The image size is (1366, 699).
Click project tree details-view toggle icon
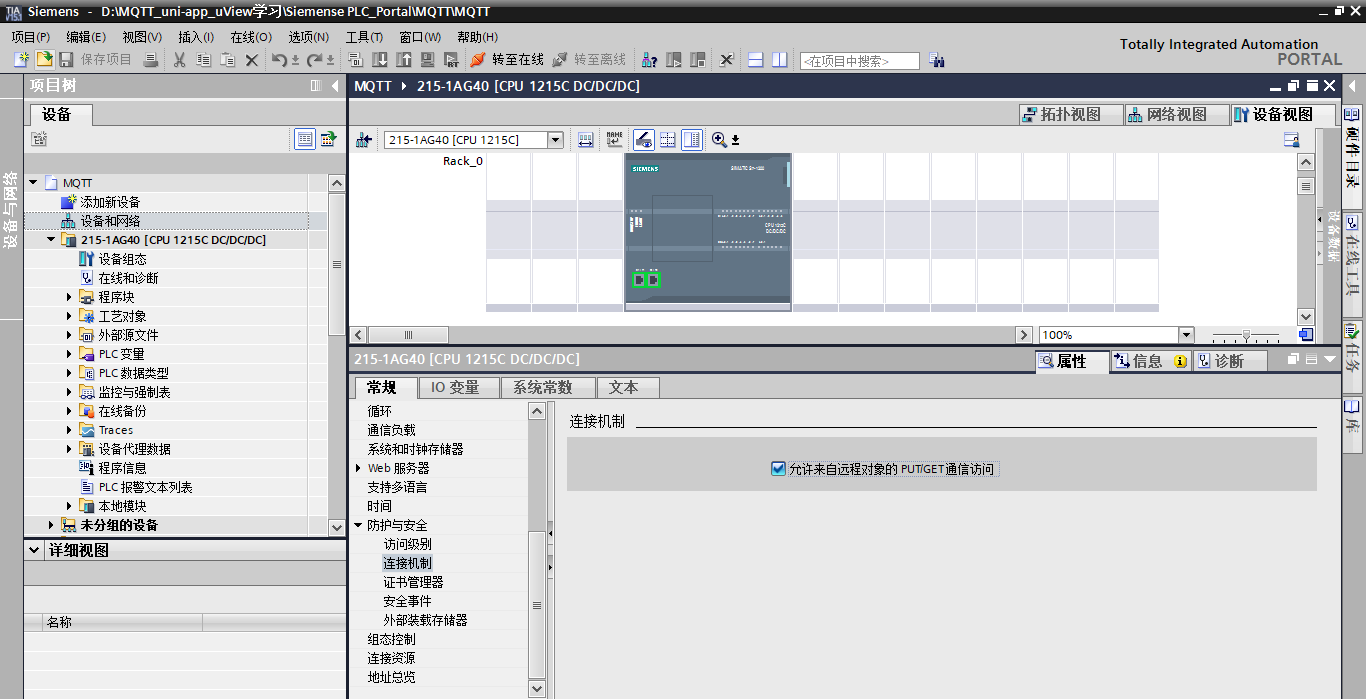(x=305, y=139)
